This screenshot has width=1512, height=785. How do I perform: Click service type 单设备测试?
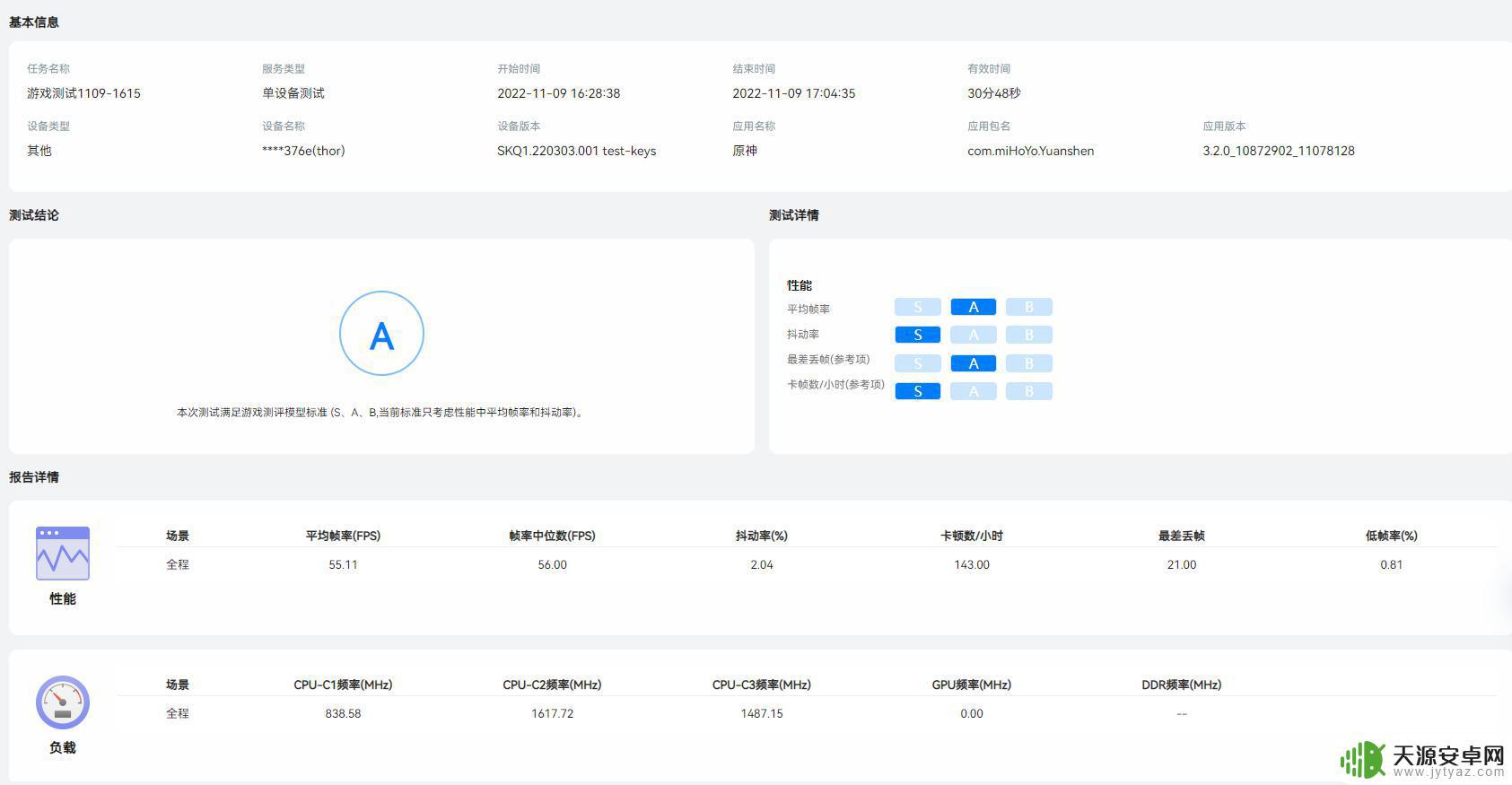[x=293, y=93]
